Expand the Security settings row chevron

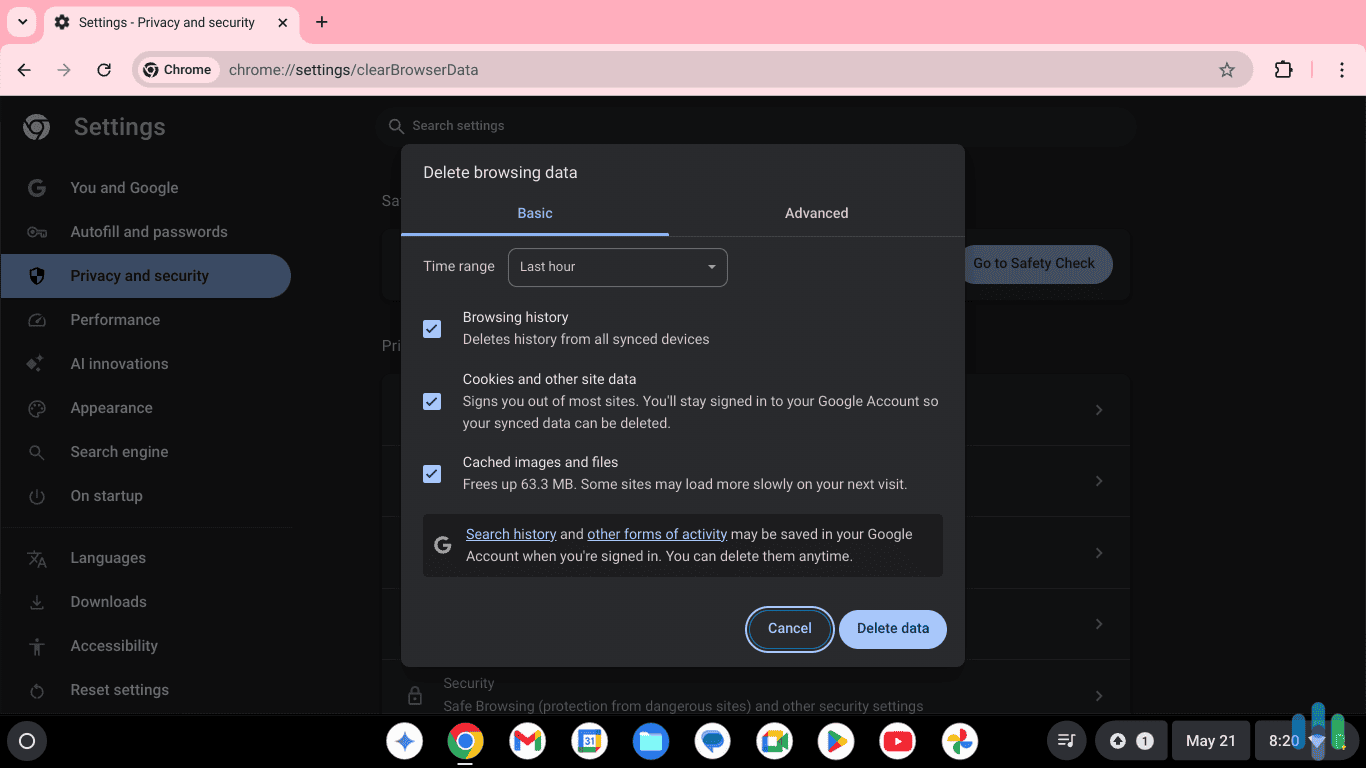tap(1099, 695)
